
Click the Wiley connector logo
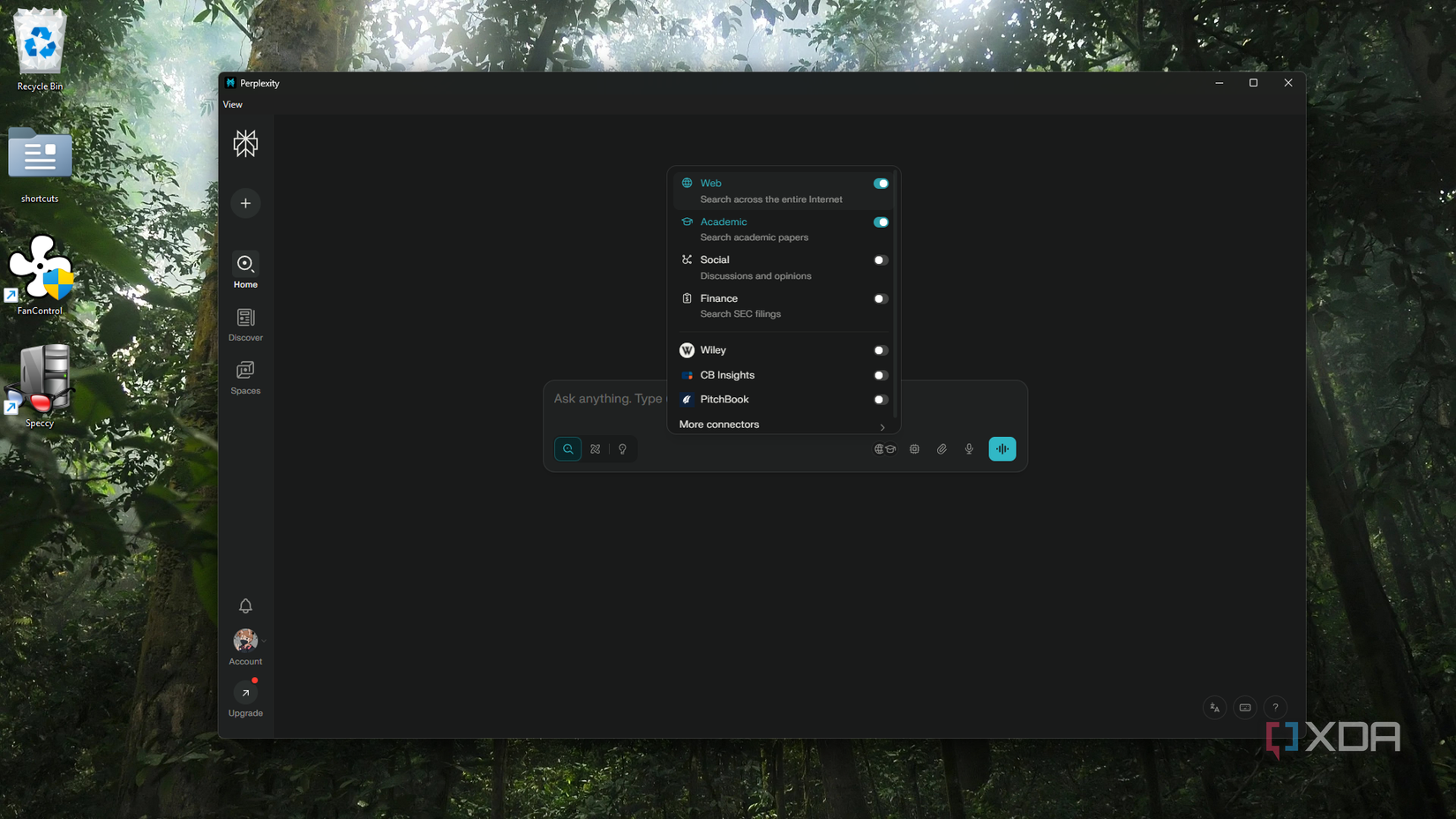[687, 350]
